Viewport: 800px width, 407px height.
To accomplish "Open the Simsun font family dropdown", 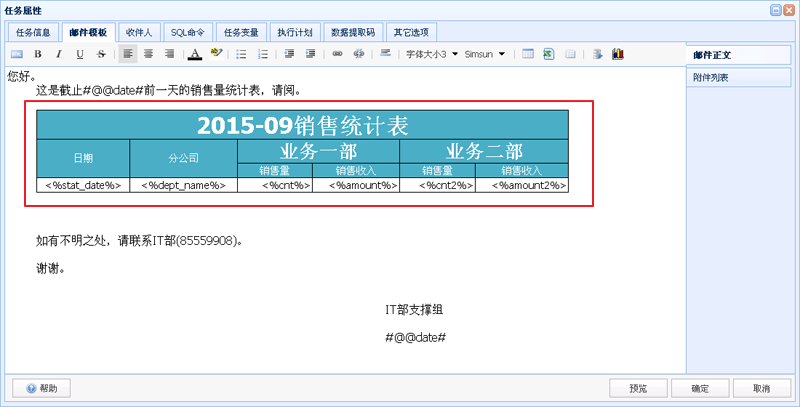I will [487, 54].
